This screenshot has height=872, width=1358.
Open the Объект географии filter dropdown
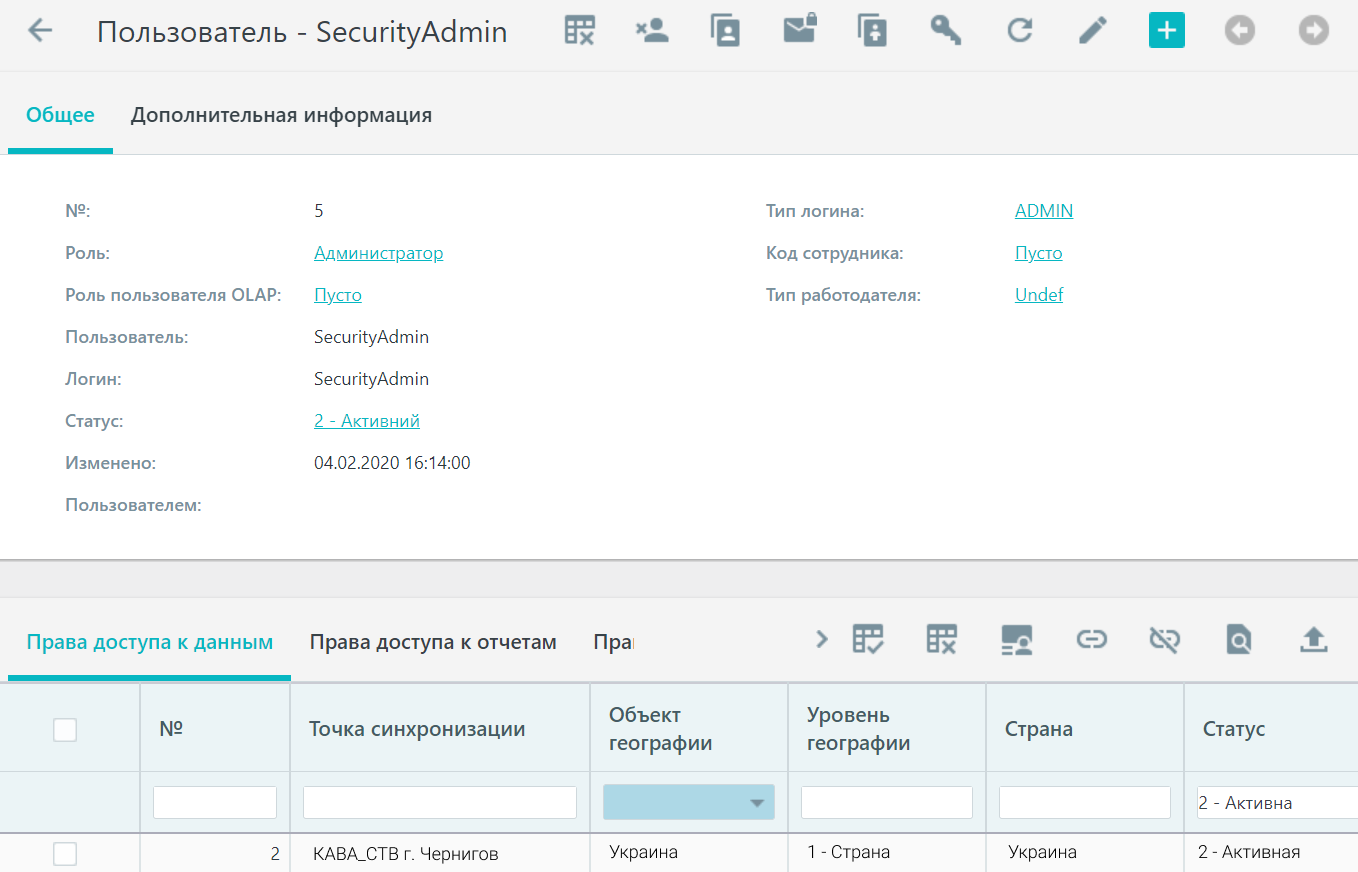click(x=689, y=802)
